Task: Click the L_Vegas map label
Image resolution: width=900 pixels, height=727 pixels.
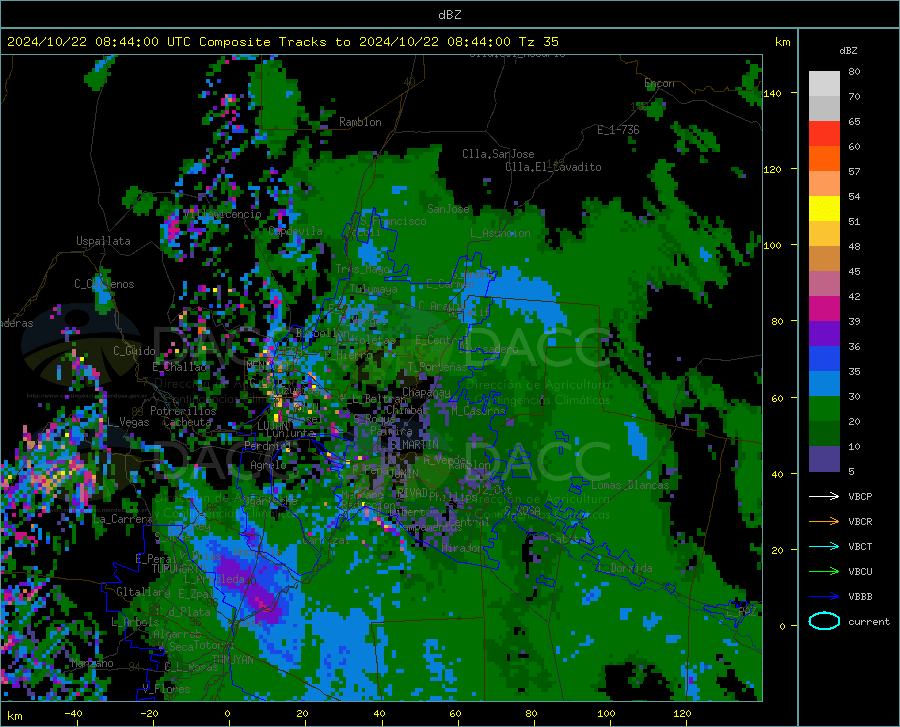Action: point(128,422)
